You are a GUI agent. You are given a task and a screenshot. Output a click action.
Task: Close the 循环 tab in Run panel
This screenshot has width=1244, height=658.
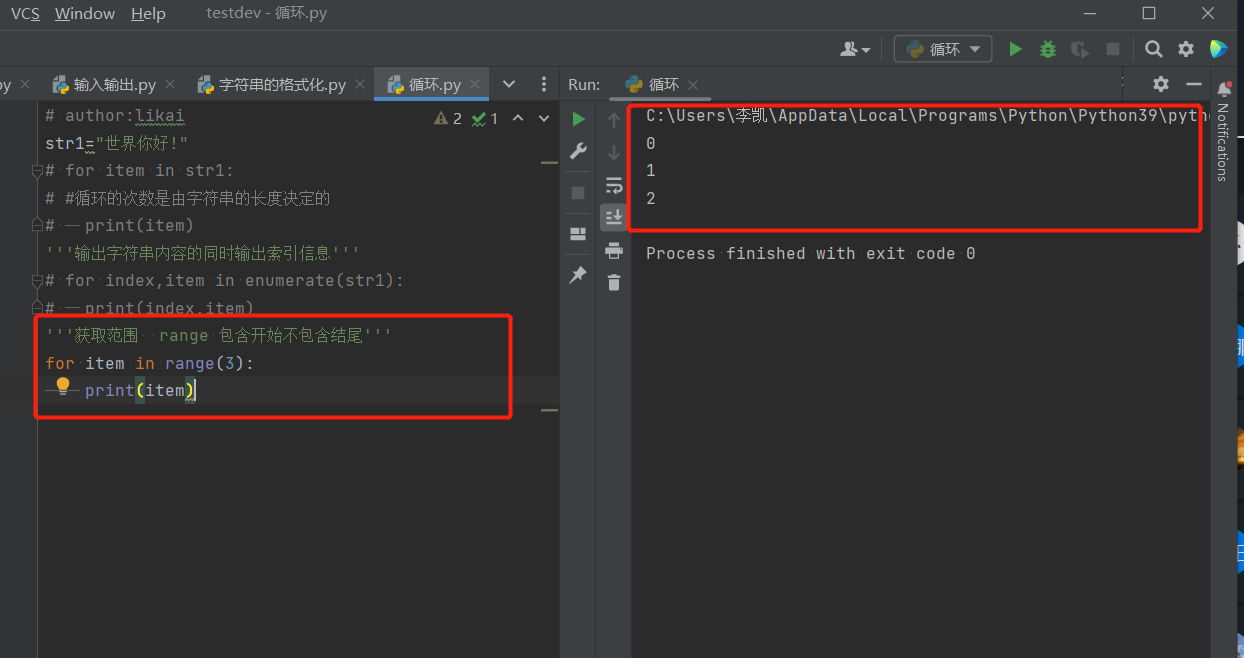coord(692,85)
